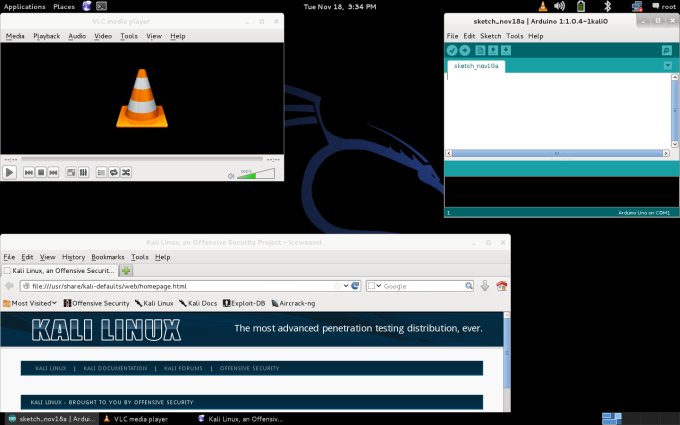Toggle VLC loop mode
Viewport: 680px width, 425px height.
[x=113, y=173]
